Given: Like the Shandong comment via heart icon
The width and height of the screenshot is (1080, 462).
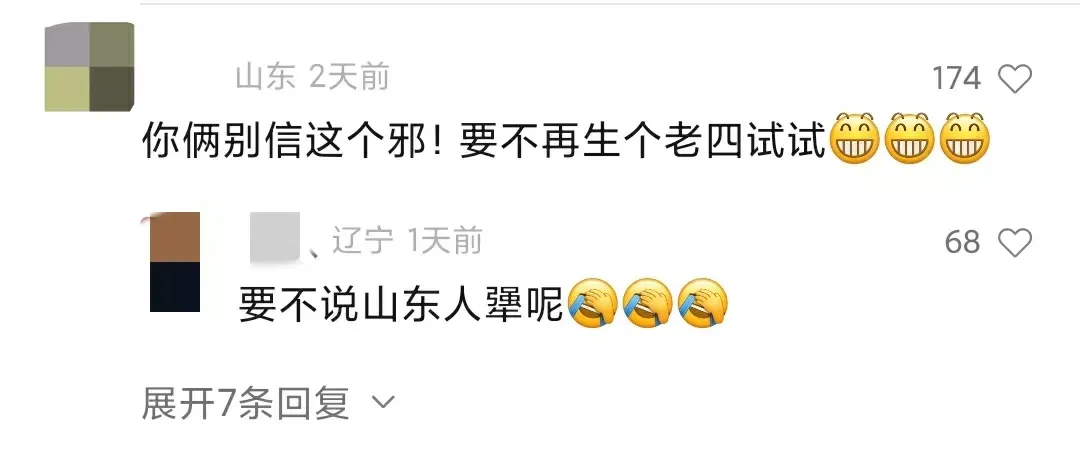Looking at the screenshot, I should click(1015, 78).
